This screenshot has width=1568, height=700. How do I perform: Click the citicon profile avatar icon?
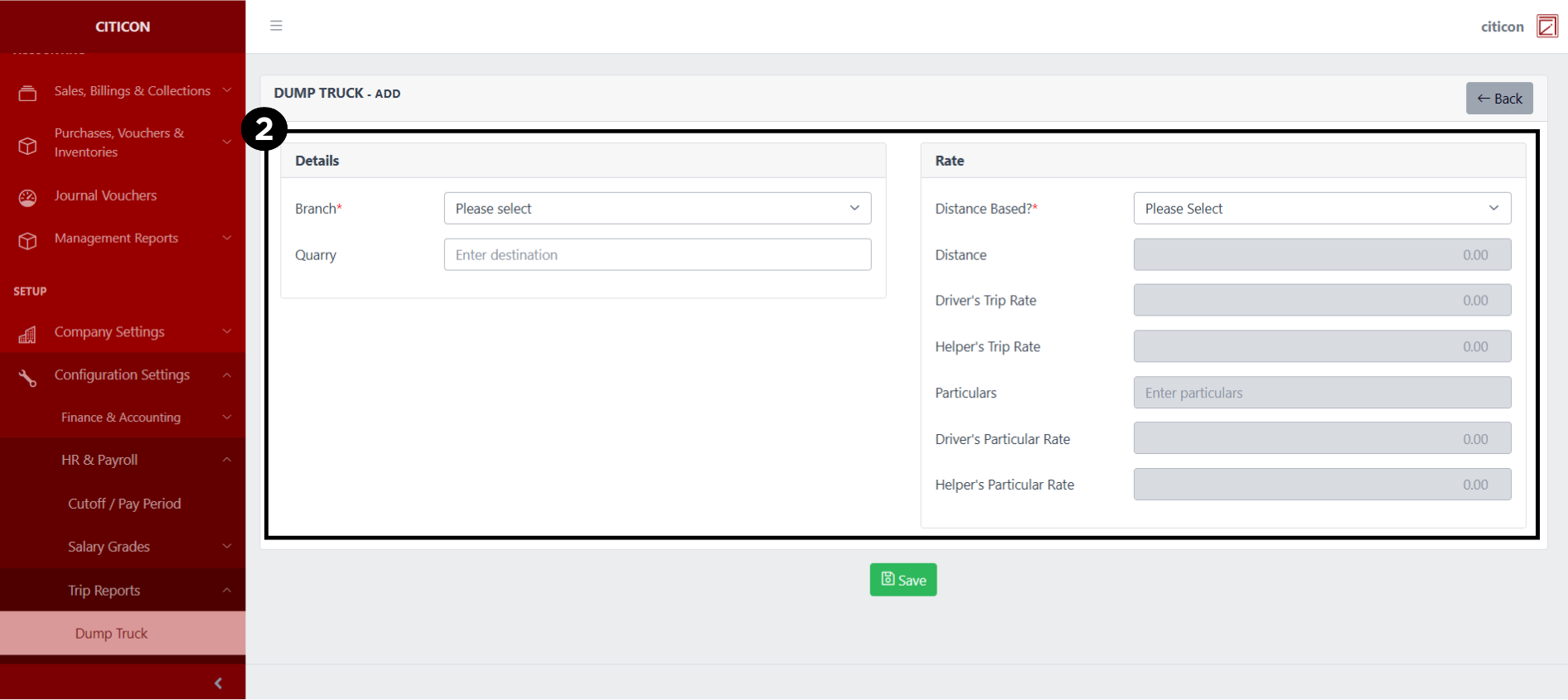[x=1546, y=27]
